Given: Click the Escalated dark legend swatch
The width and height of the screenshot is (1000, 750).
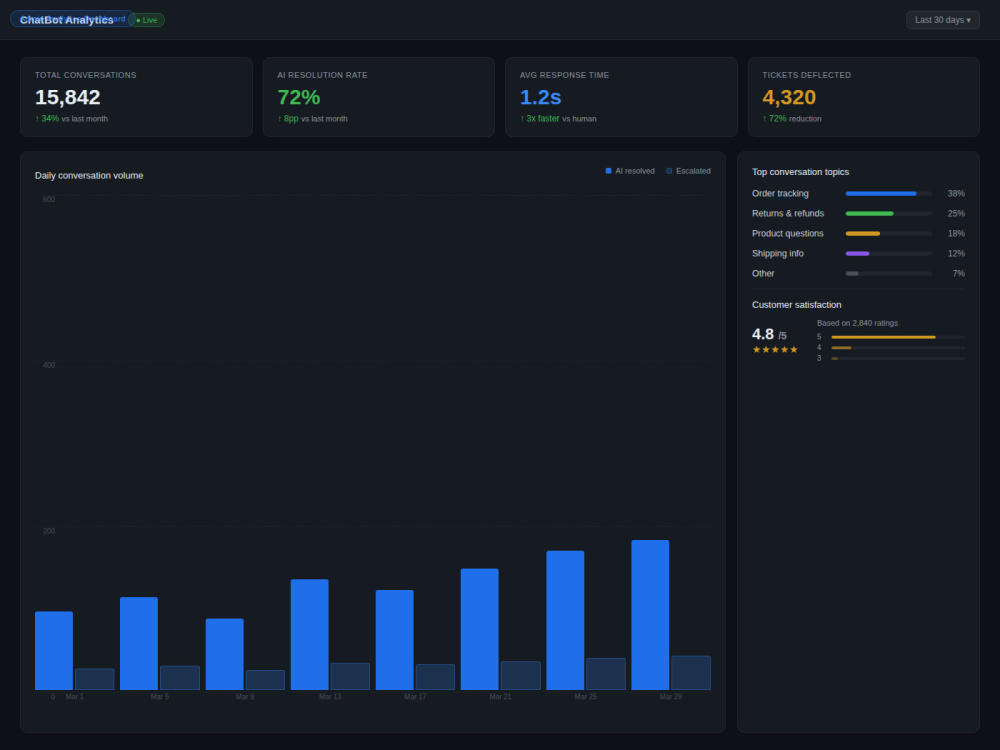Looking at the screenshot, I should 669,171.
